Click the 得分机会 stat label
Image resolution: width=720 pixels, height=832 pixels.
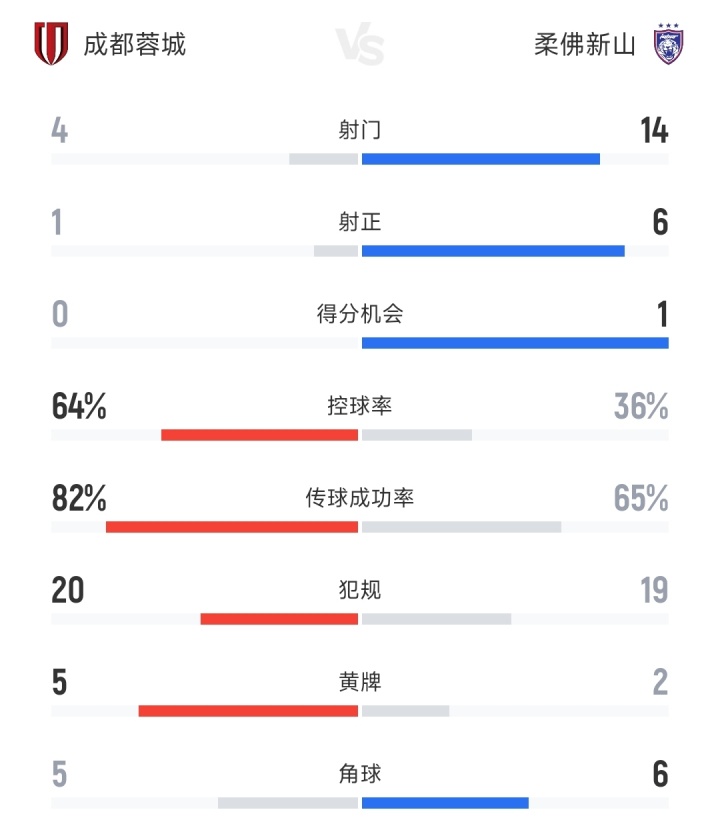point(360,314)
